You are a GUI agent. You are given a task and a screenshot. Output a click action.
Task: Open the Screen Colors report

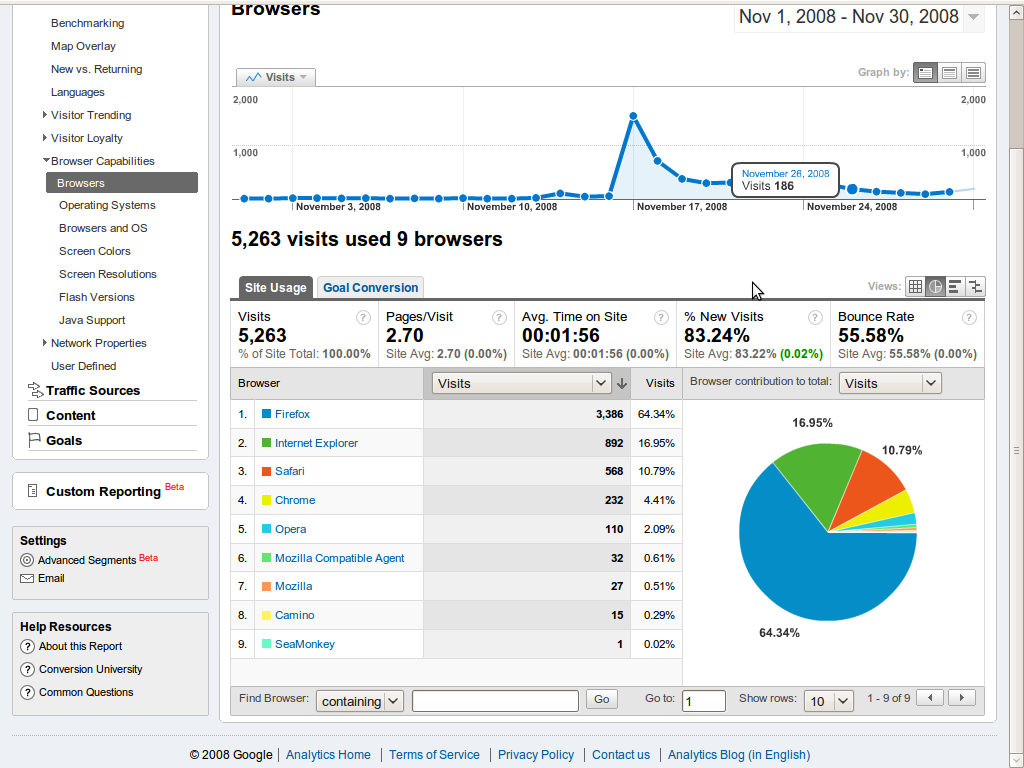(x=95, y=251)
